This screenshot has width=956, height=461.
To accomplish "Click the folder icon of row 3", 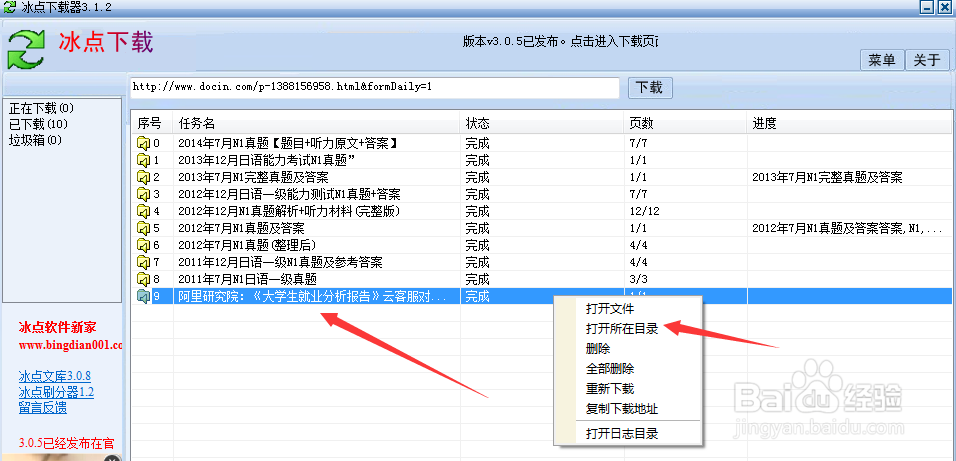I will click(x=143, y=195).
